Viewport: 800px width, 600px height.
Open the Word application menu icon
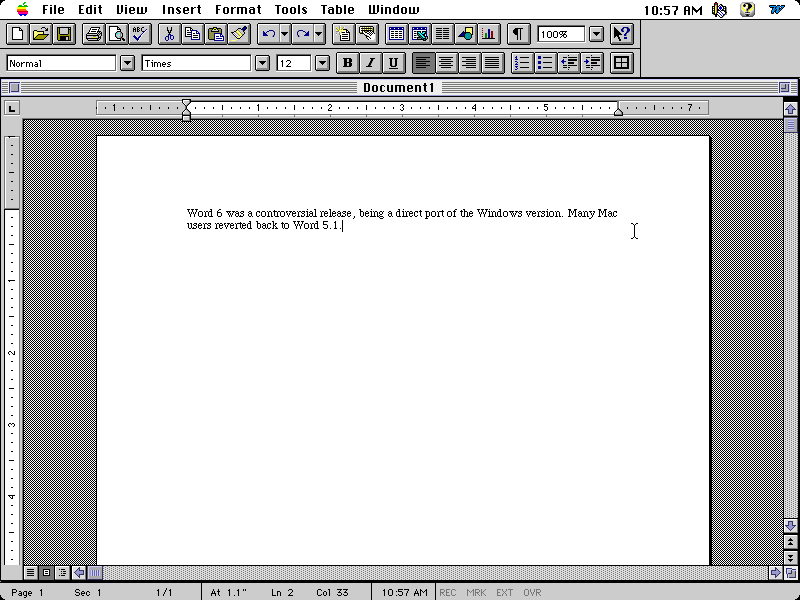pyautogui.click(x=777, y=9)
